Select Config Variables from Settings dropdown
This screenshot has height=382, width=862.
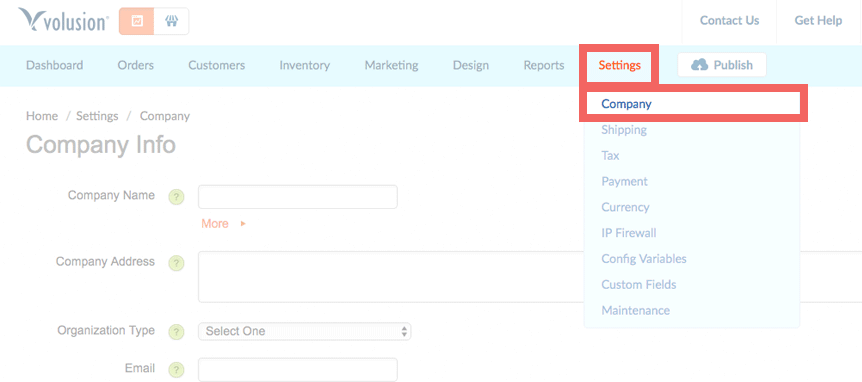click(x=644, y=259)
